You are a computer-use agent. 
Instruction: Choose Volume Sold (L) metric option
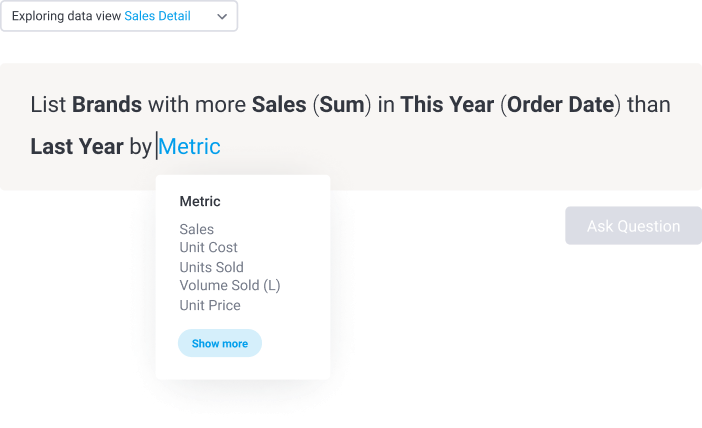(x=230, y=286)
